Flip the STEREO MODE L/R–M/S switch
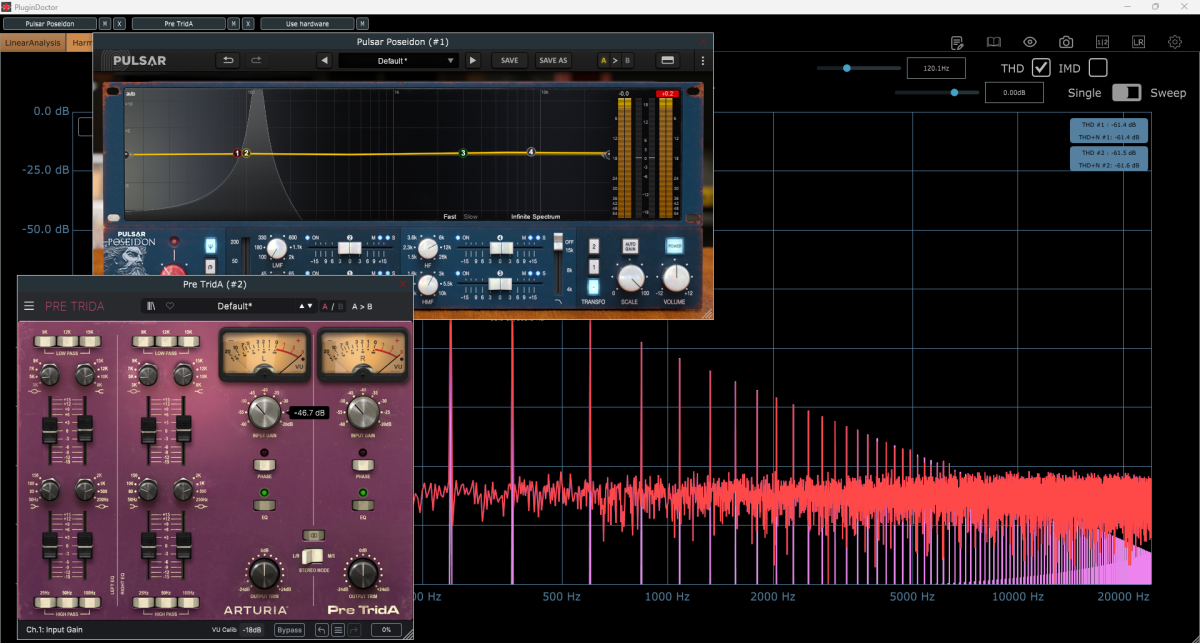The height and width of the screenshot is (643, 1200). click(313, 556)
